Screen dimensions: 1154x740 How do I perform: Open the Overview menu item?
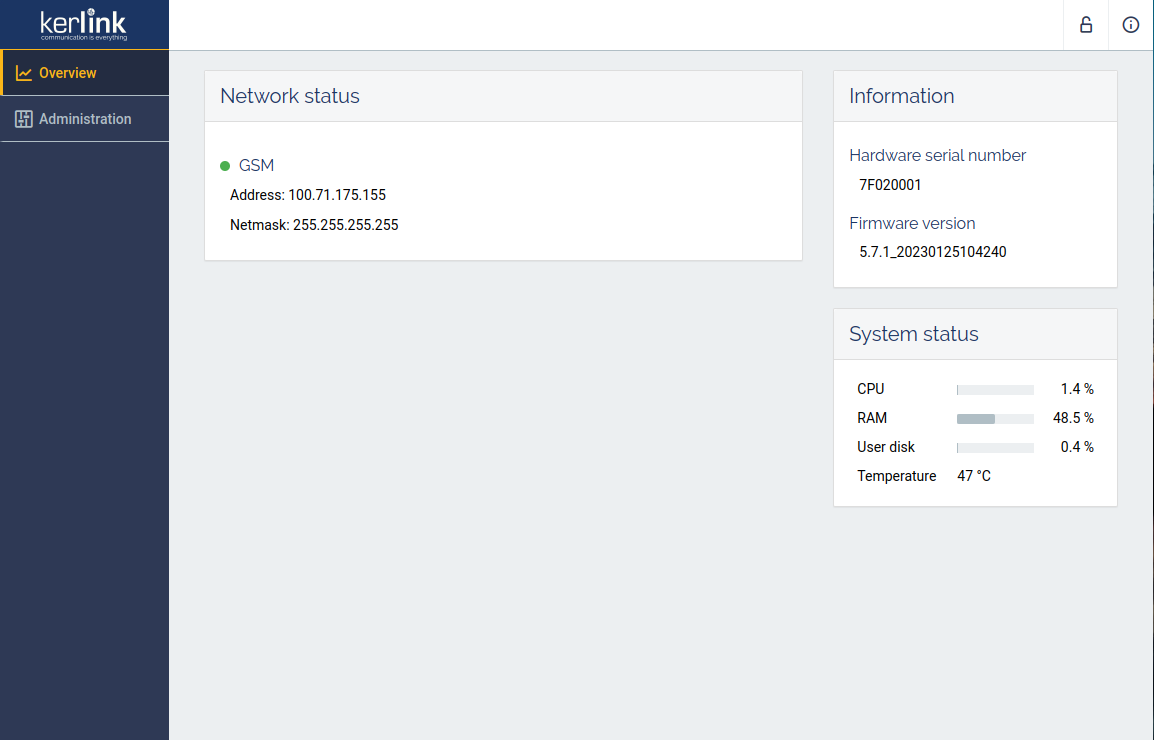[x=68, y=73]
